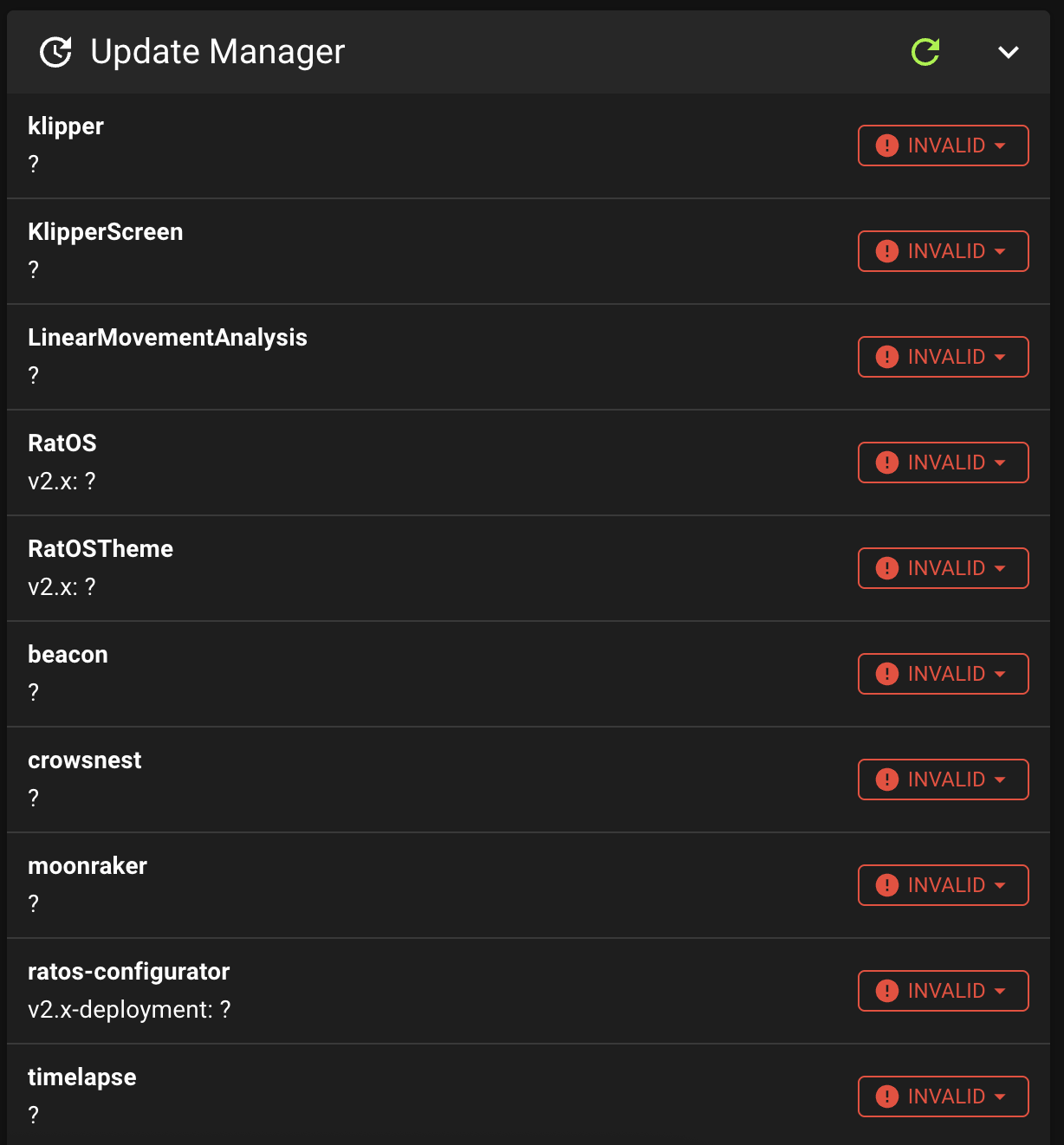Collapse the Update Manager panel chevron
Viewport: 1064px width, 1145px height.
coord(1009,52)
